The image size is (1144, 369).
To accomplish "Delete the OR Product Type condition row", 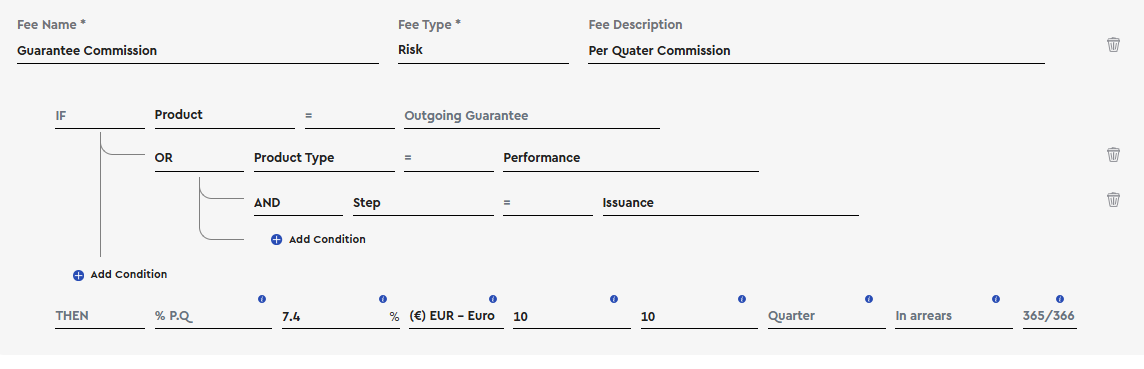I will tap(1113, 155).
